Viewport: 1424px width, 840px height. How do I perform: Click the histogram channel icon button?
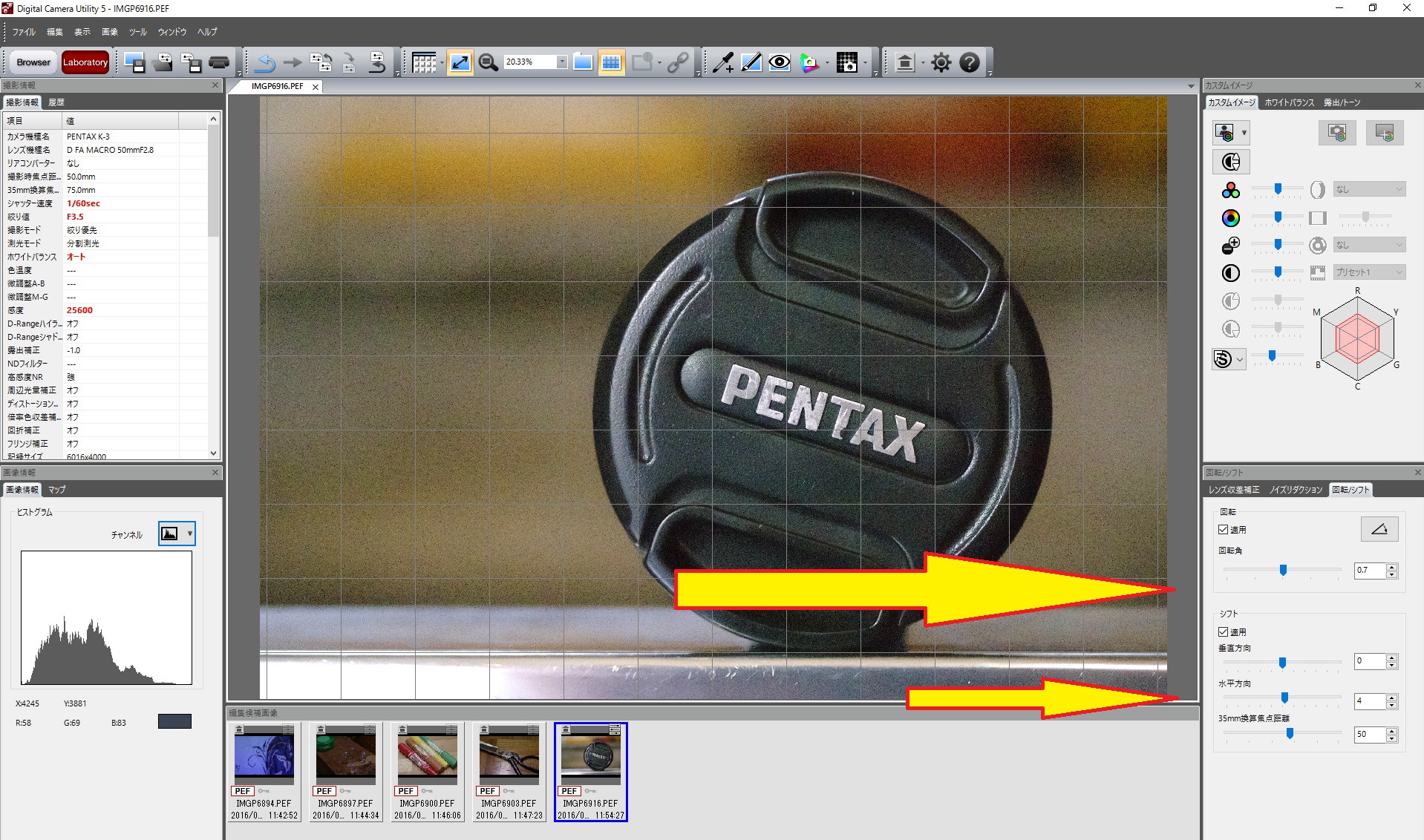170,534
